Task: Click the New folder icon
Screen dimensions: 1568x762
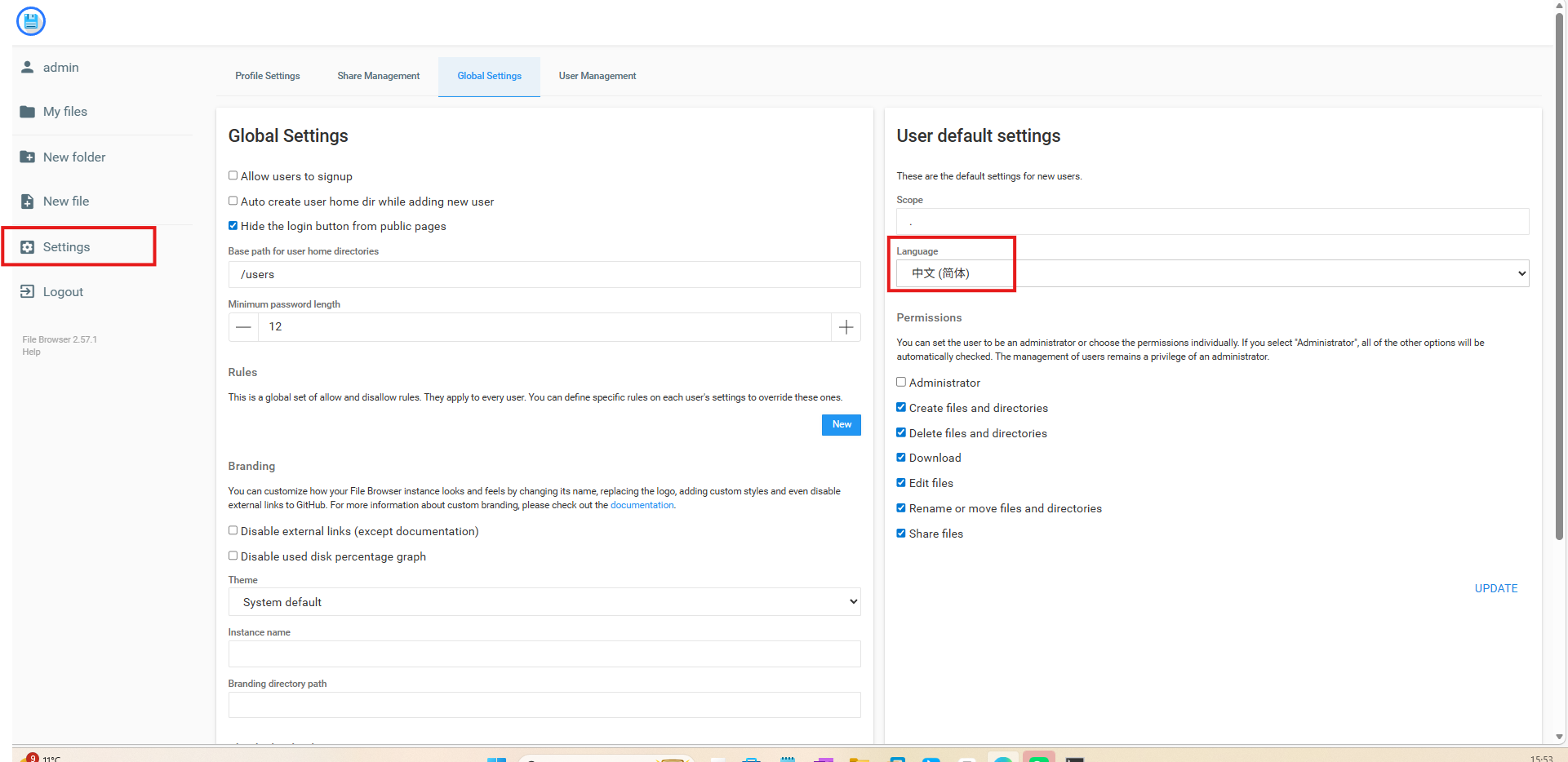Action: 28,157
